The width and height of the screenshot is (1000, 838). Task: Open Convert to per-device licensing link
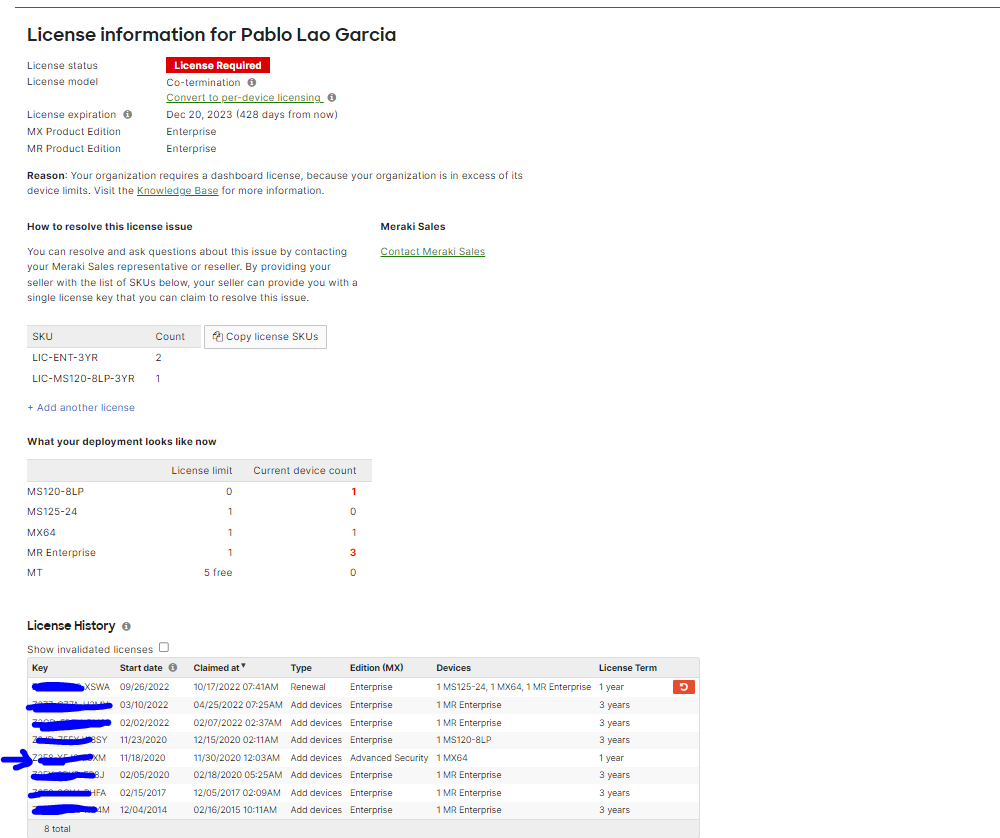(243, 98)
